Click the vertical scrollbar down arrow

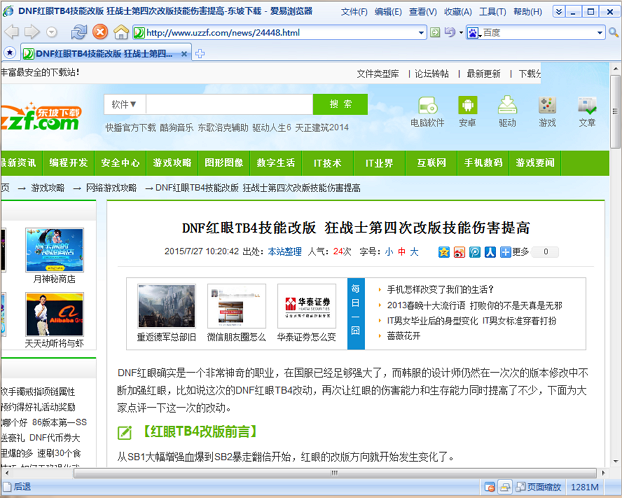(x=616, y=461)
